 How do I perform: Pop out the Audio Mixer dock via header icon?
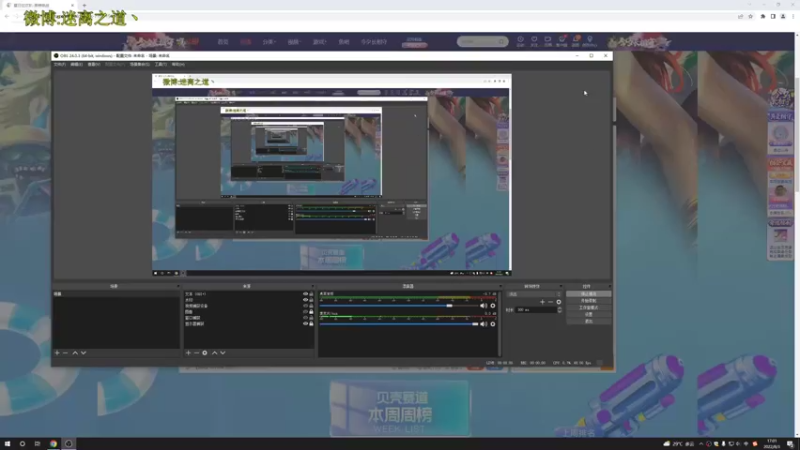tap(500, 286)
